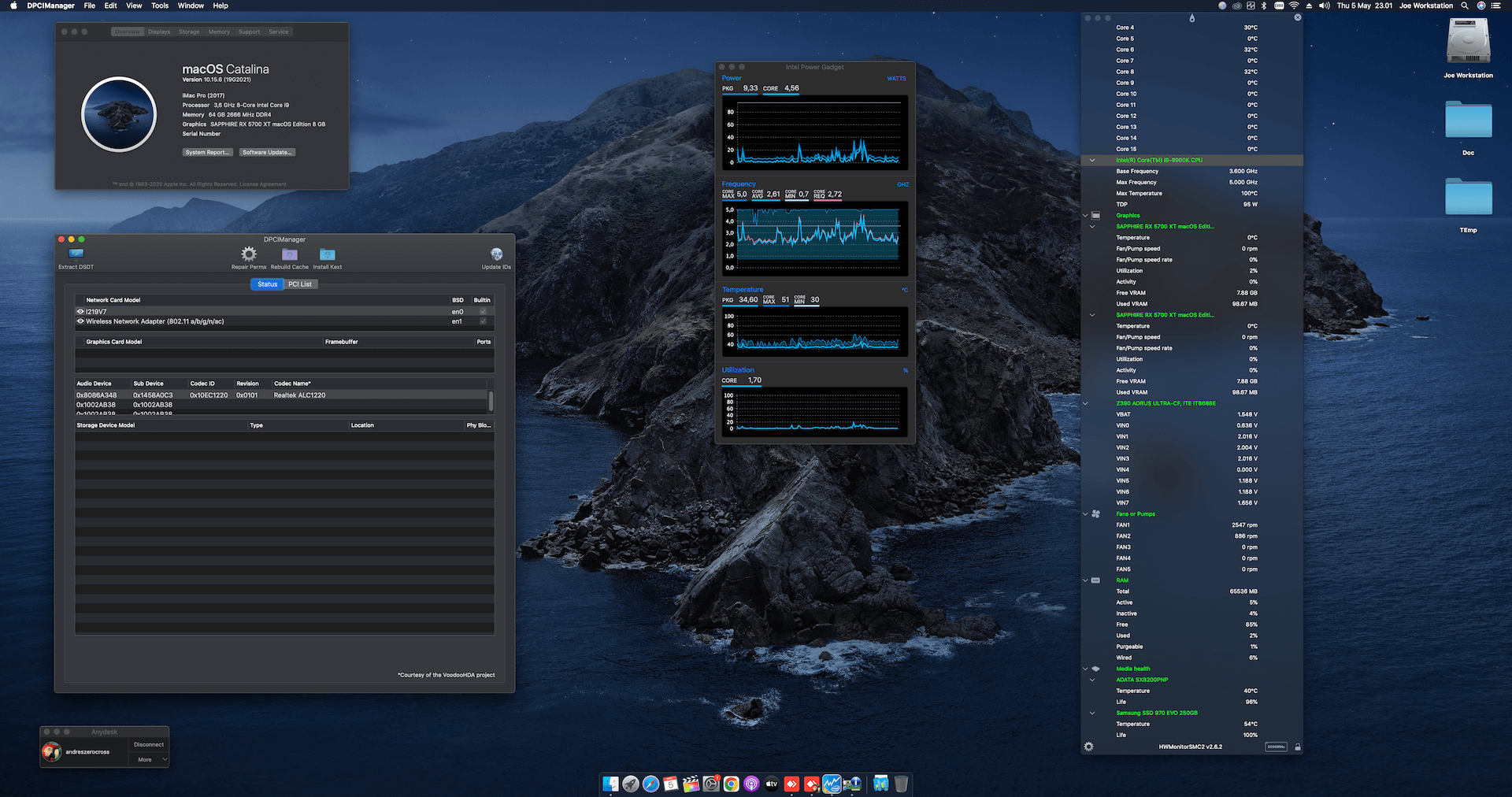Collapse the Intel Core i9-9900K CPU section
Screen dimensions: 1512x797
click(x=1092, y=161)
